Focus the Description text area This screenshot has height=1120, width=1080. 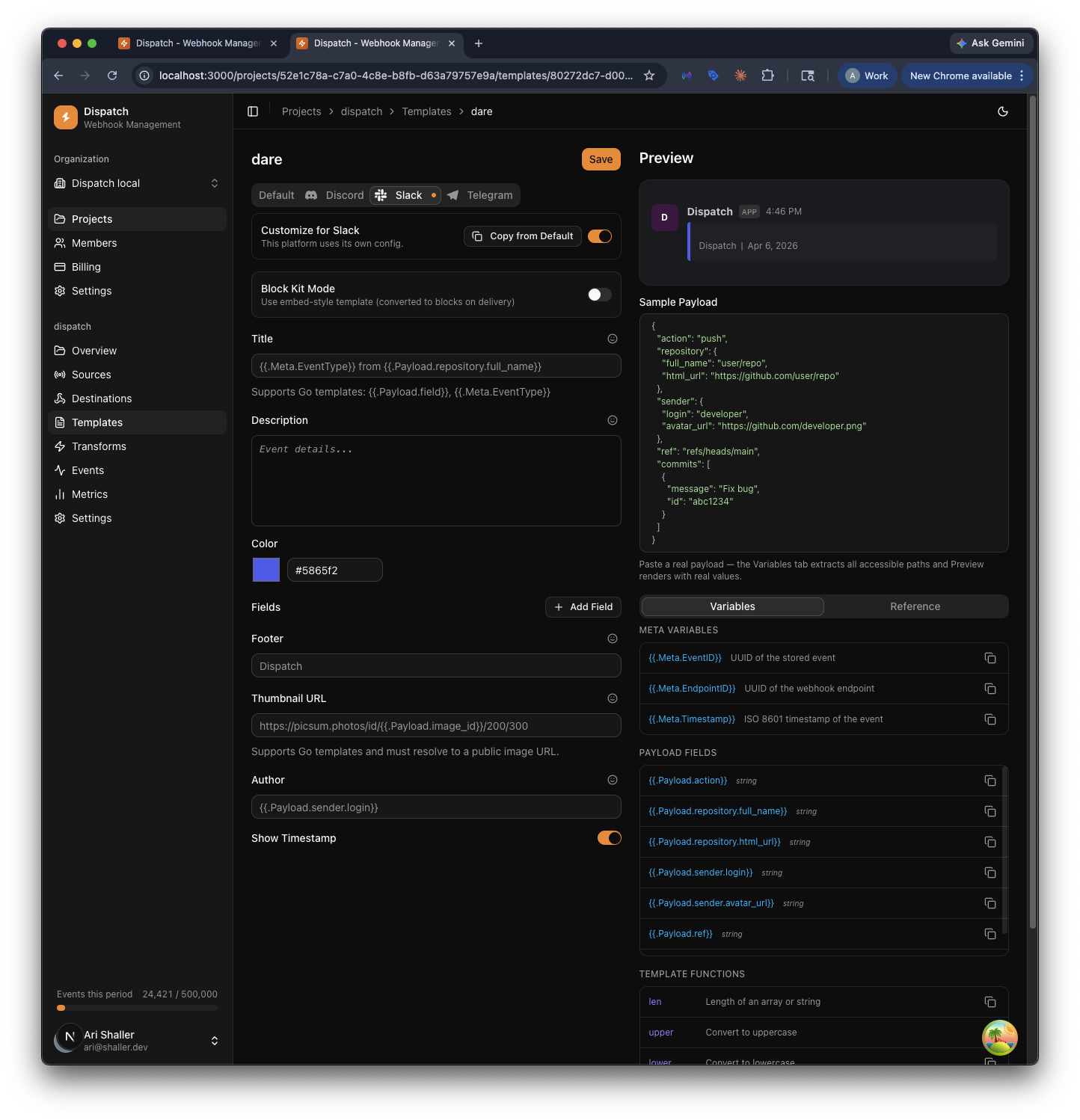click(x=436, y=481)
